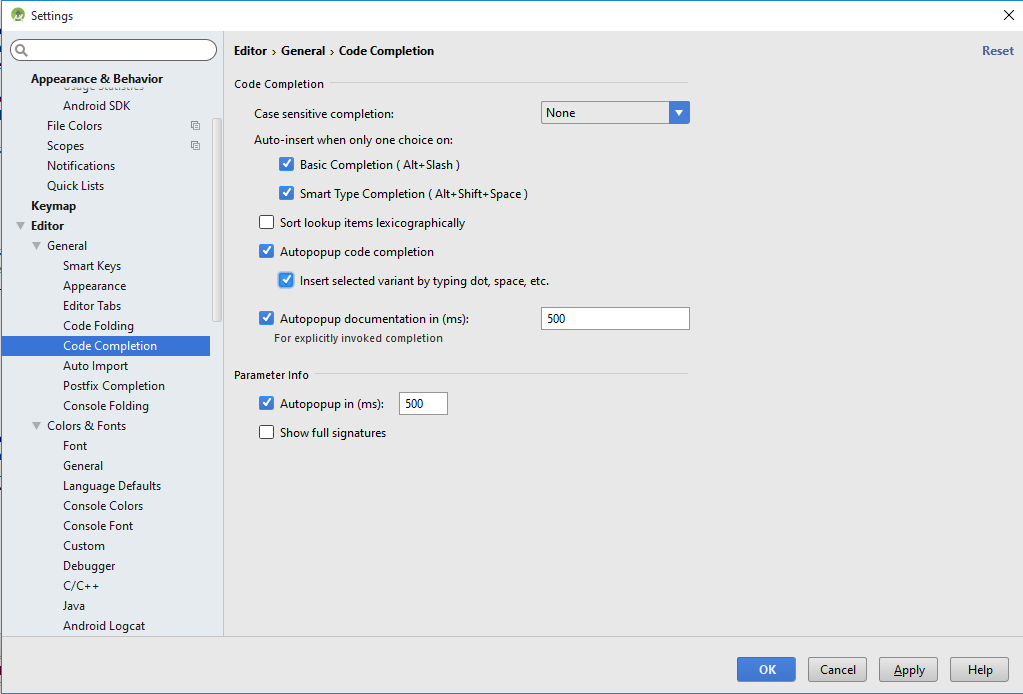This screenshot has height=694, width=1023.
Task: Toggle Basic Completion auto-insert checkbox
Action: click(x=286, y=164)
